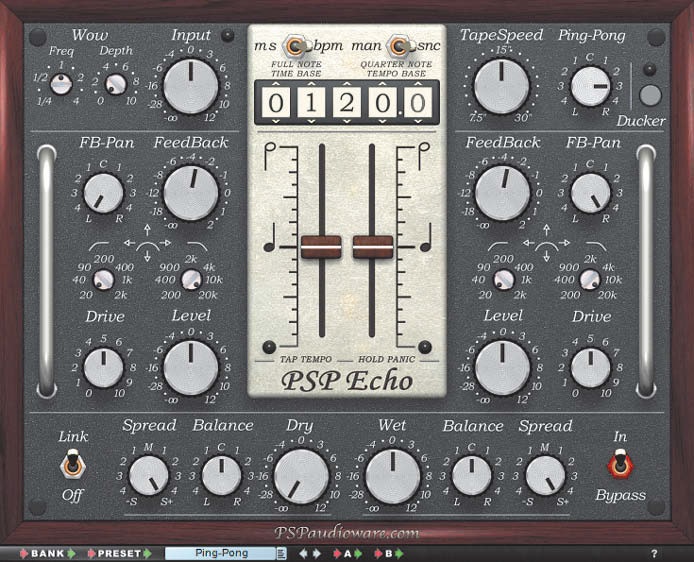This screenshot has width=694, height=562.
Task: Click the right delay time slider handle
Action: tap(373, 247)
